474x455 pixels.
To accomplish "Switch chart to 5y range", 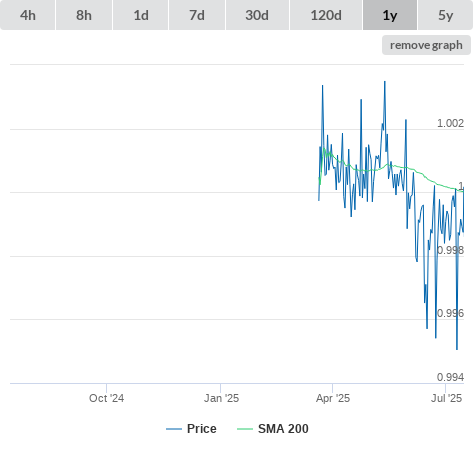I will click(446, 15).
